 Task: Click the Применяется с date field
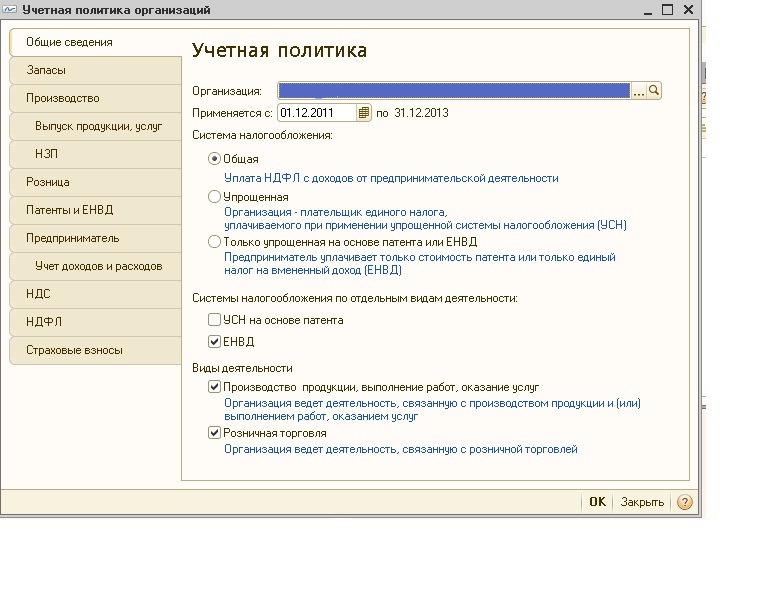tap(317, 113)
